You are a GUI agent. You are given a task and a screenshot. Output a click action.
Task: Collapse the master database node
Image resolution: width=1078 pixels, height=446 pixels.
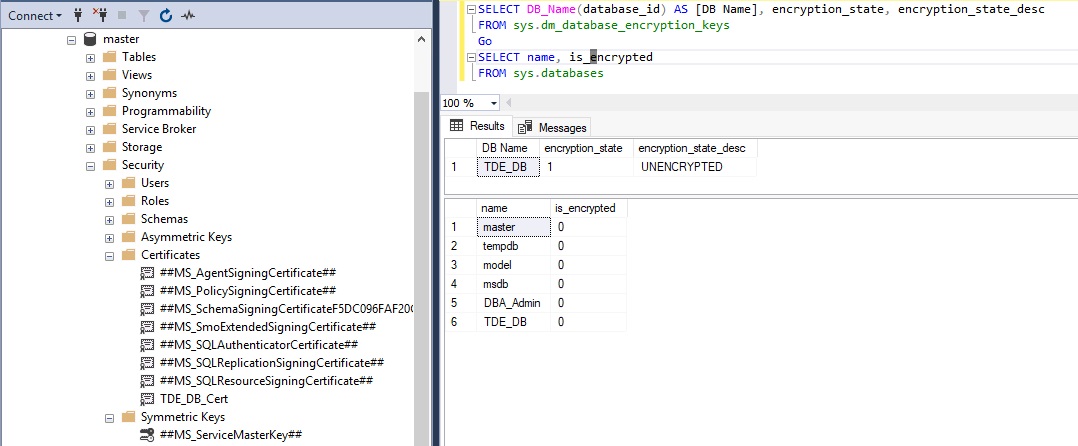[72, 40]
